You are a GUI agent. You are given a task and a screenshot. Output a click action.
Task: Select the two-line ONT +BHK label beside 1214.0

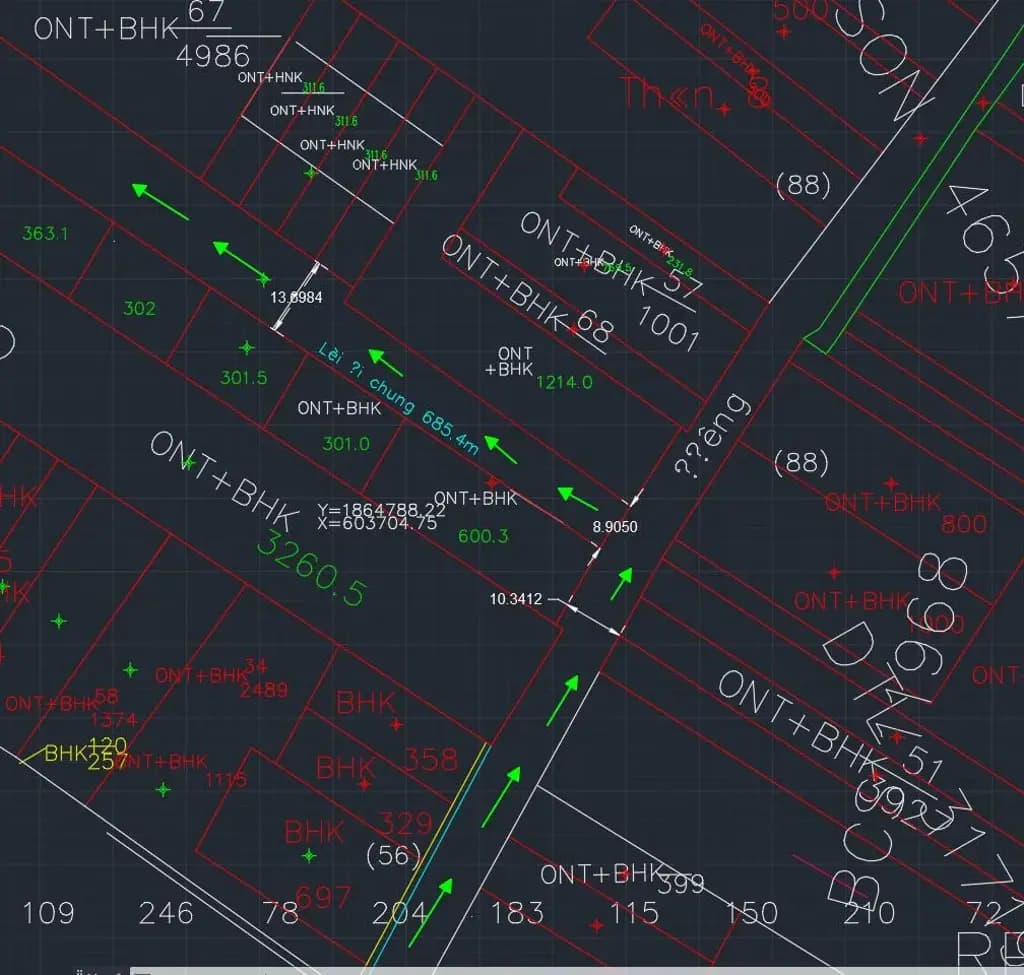pyautogui.click(x=509, y=361)
